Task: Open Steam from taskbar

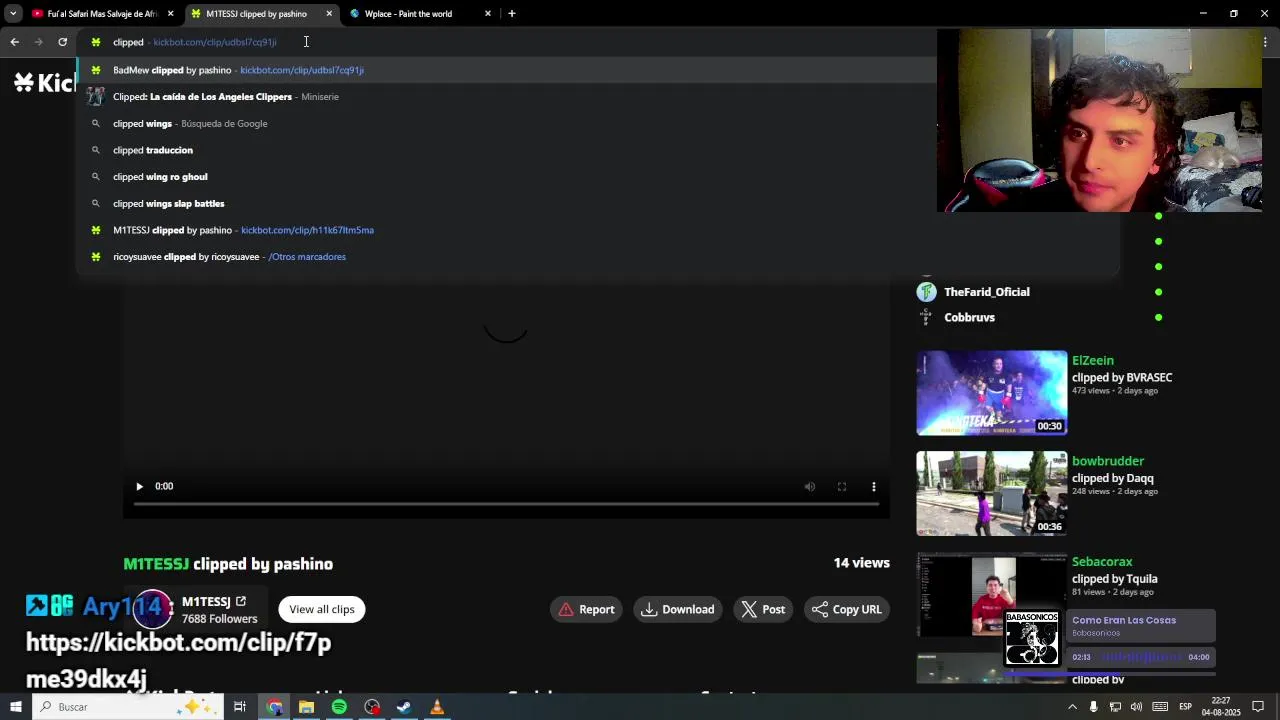Action: [404, 707]
